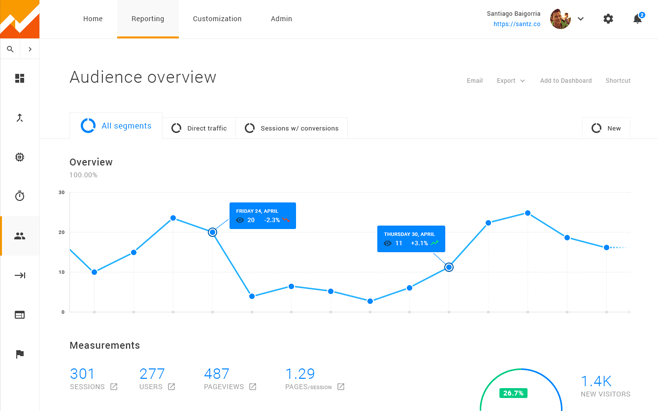Click the 26.7% badge on donut chart
The height and width of the screenshot is (411, 658).
[x=513, y=393]
